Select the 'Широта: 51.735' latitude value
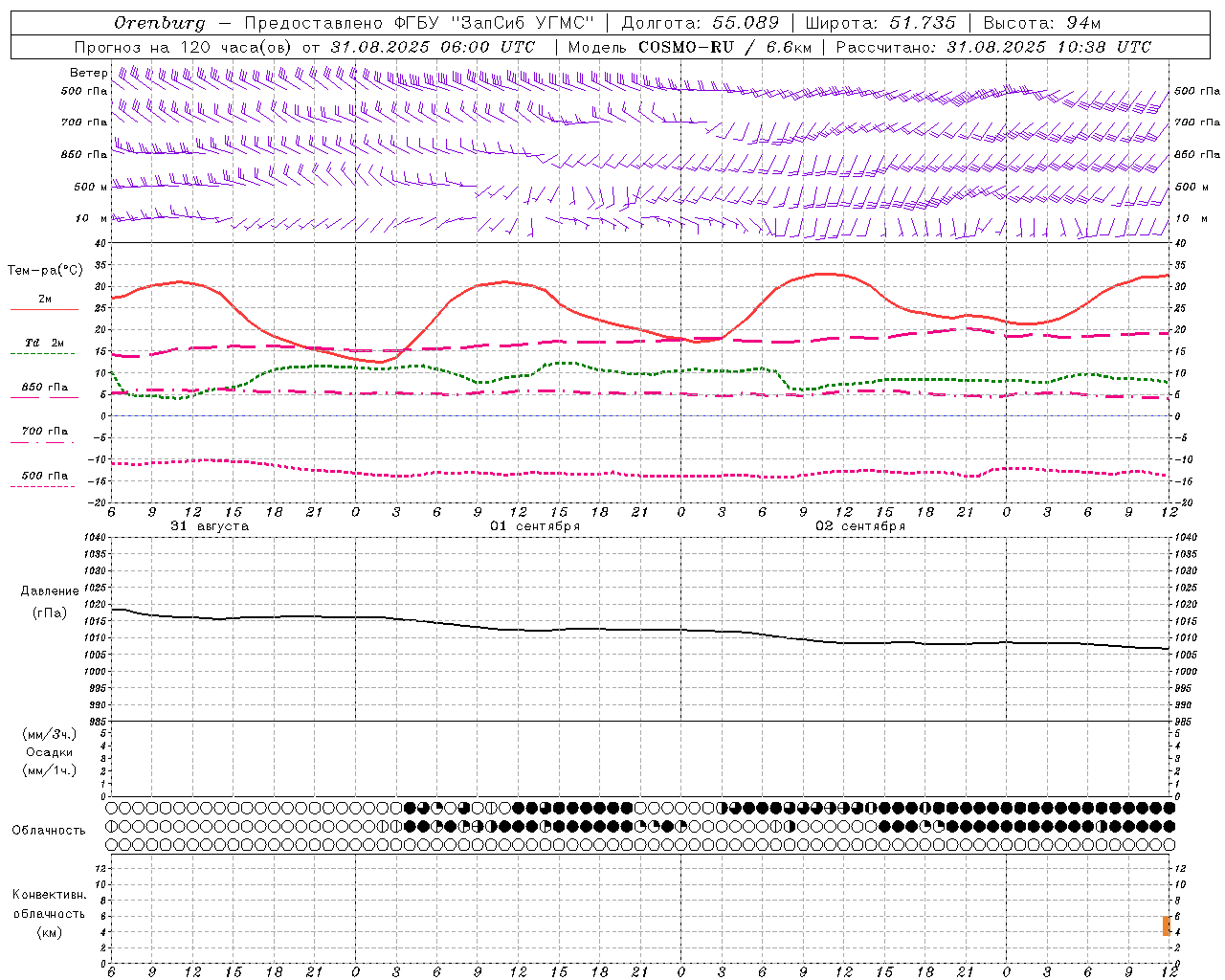This screenshot has height=980, width=1225. 880,23
